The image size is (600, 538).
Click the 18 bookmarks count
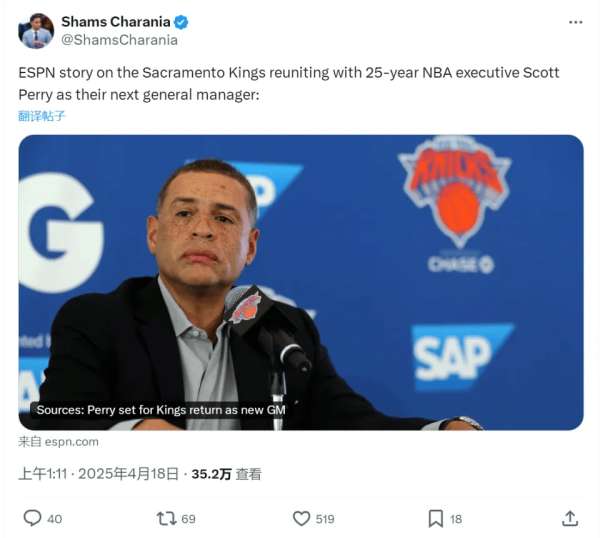[456, 519]
